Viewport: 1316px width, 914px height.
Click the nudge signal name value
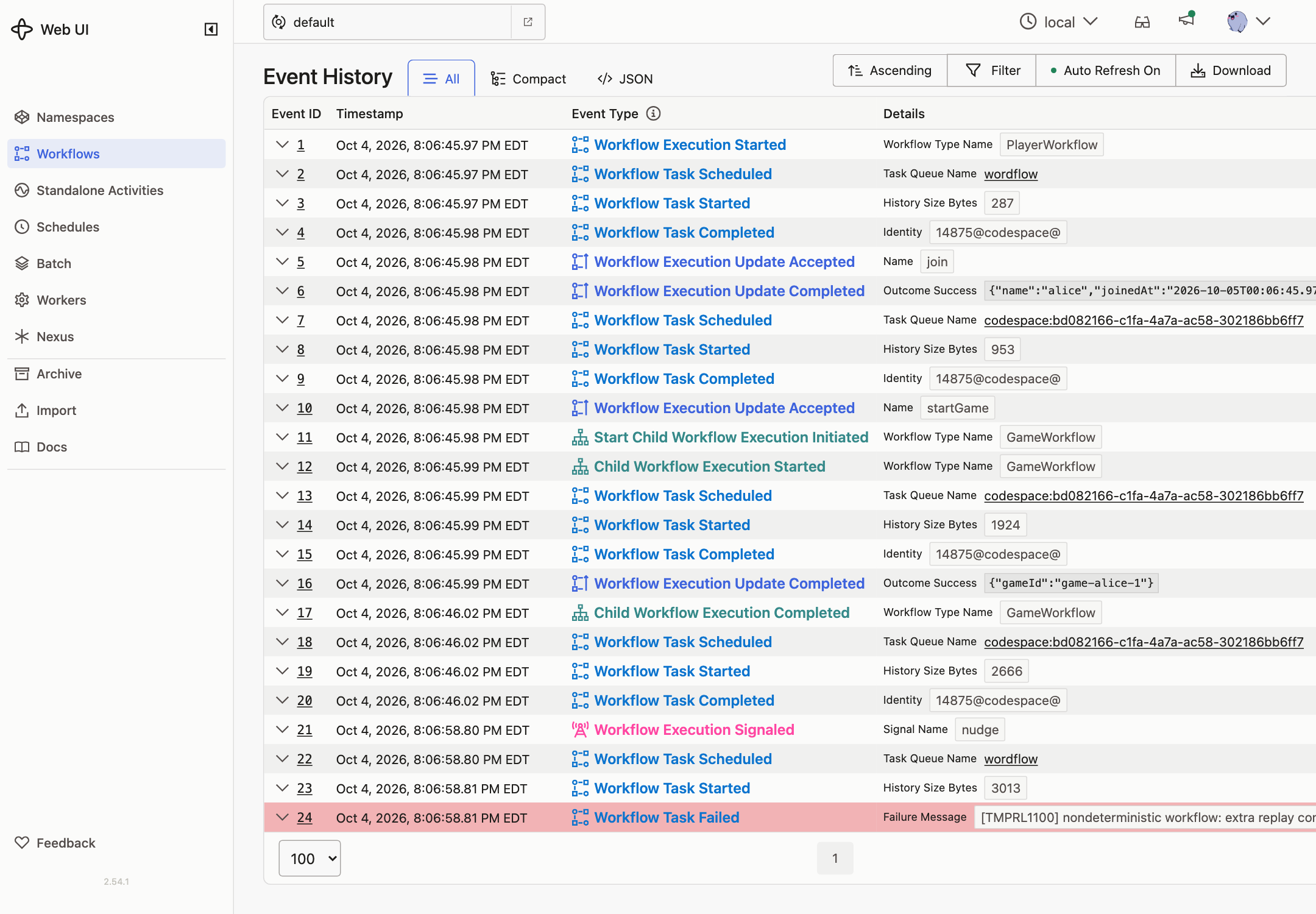click(x=980, y=730)
